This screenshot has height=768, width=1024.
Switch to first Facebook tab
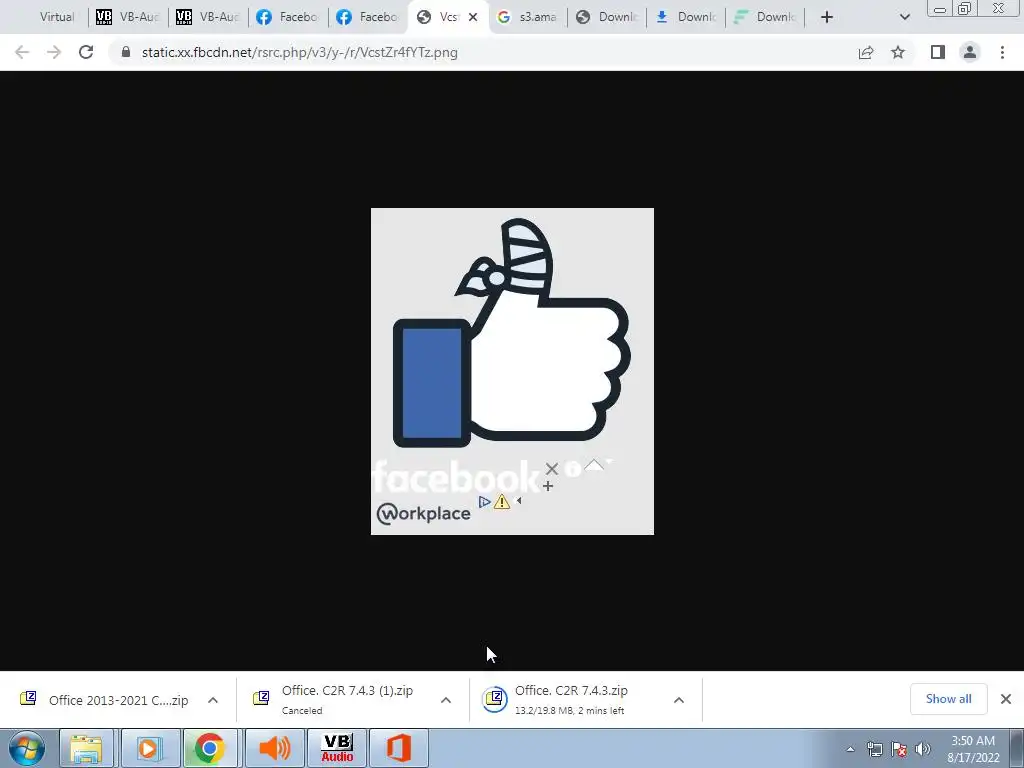click(288, 17)
